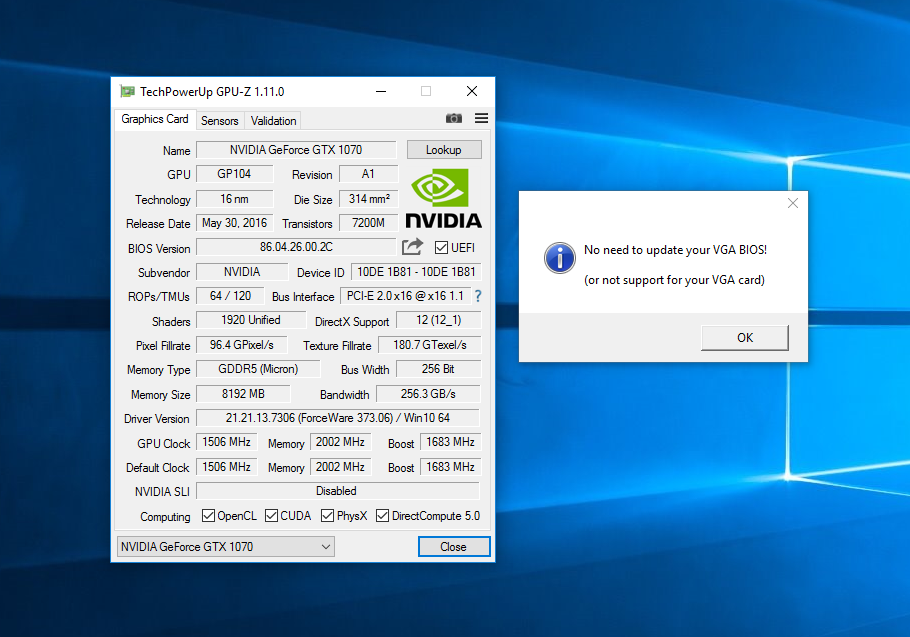
Task: Click the BIOS share/export arrow icon
Action: coord(413,247)
